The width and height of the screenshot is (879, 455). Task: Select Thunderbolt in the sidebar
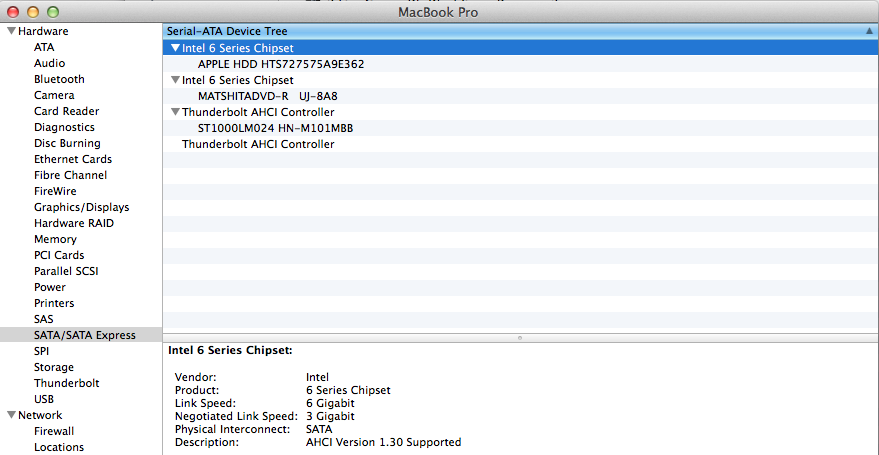(x=66, y=383)
